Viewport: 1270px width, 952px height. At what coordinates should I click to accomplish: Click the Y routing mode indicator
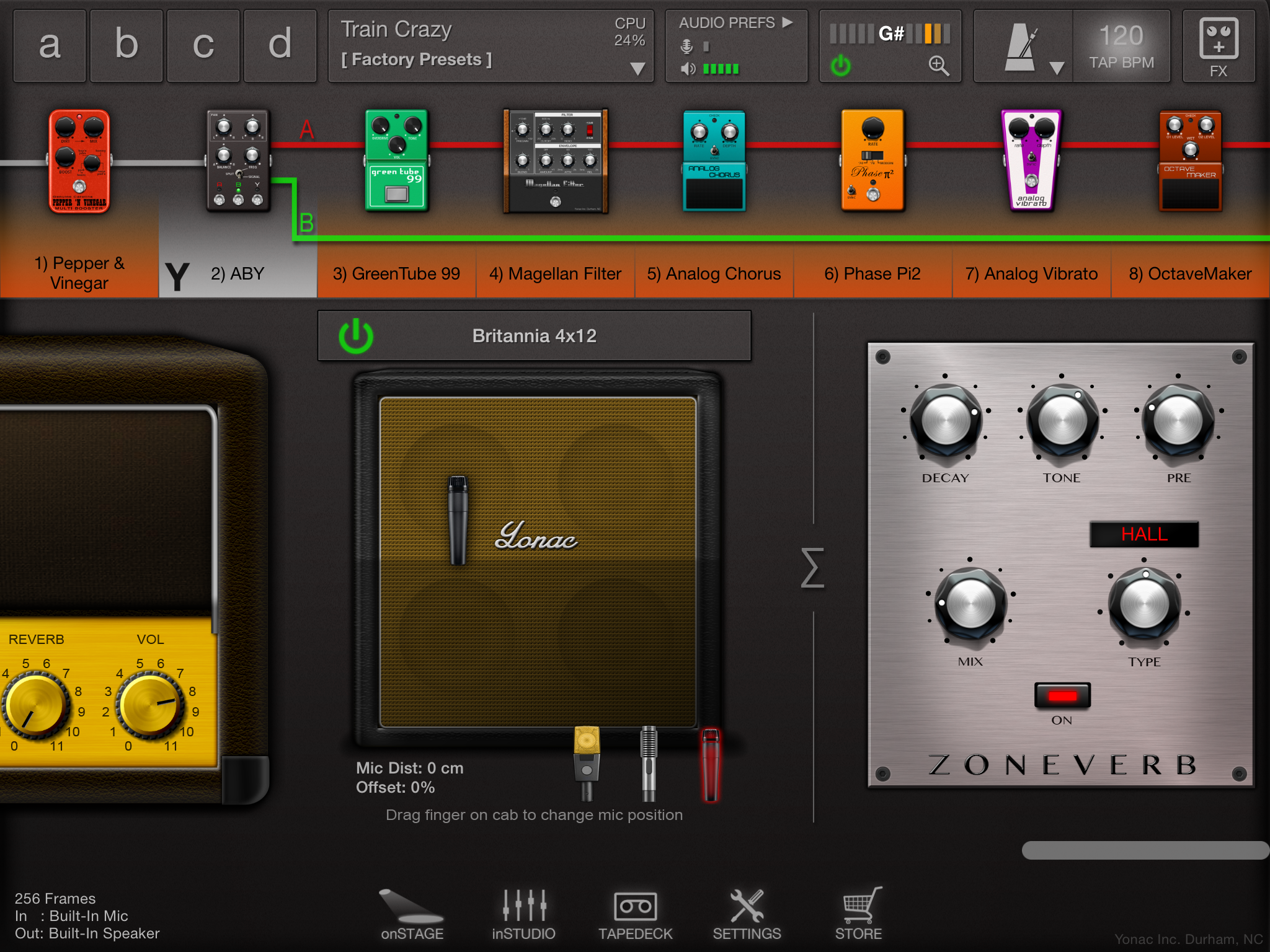pyautogui.click(x=177, y=276)
